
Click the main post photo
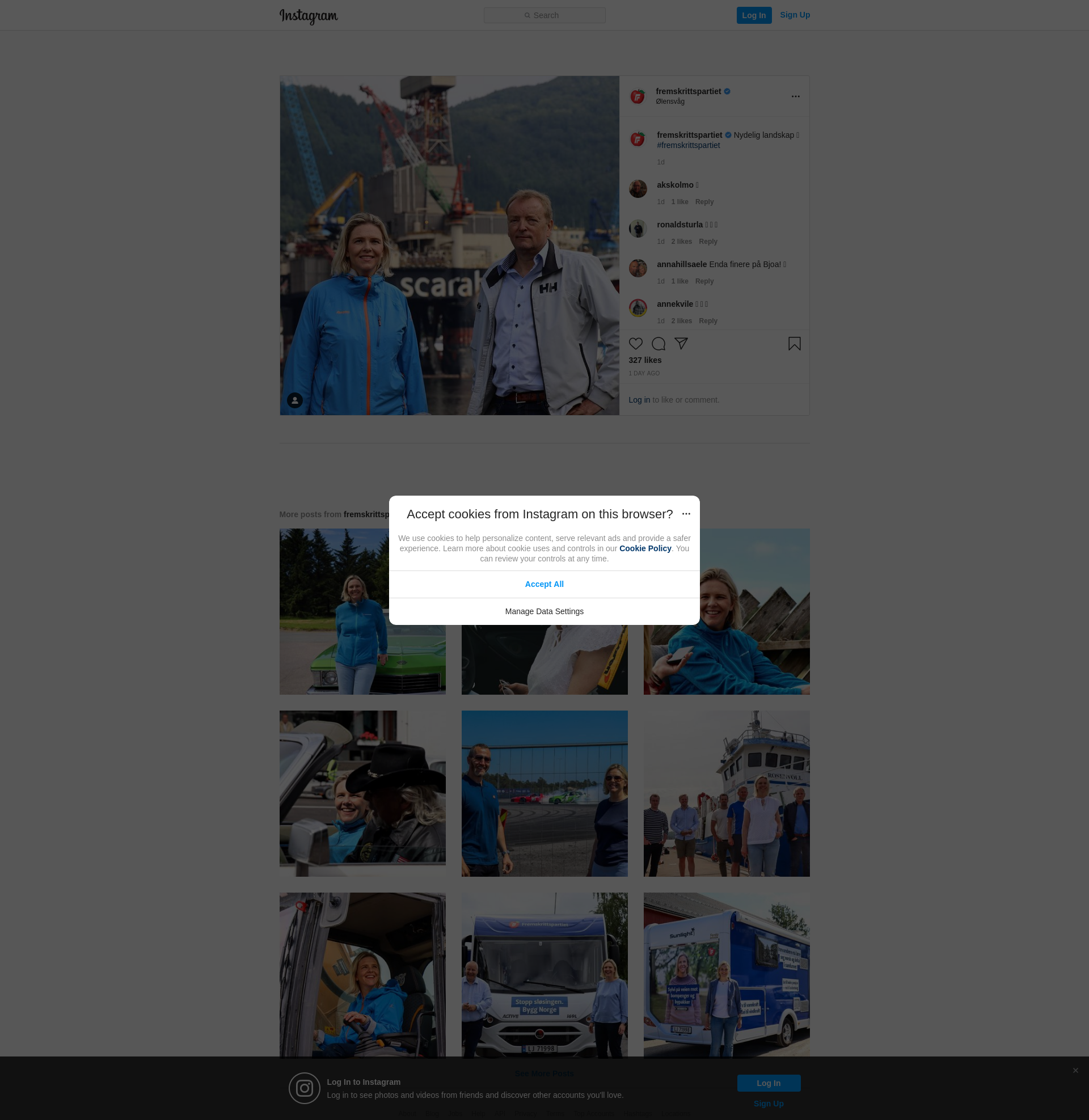(x=449, y=246)
